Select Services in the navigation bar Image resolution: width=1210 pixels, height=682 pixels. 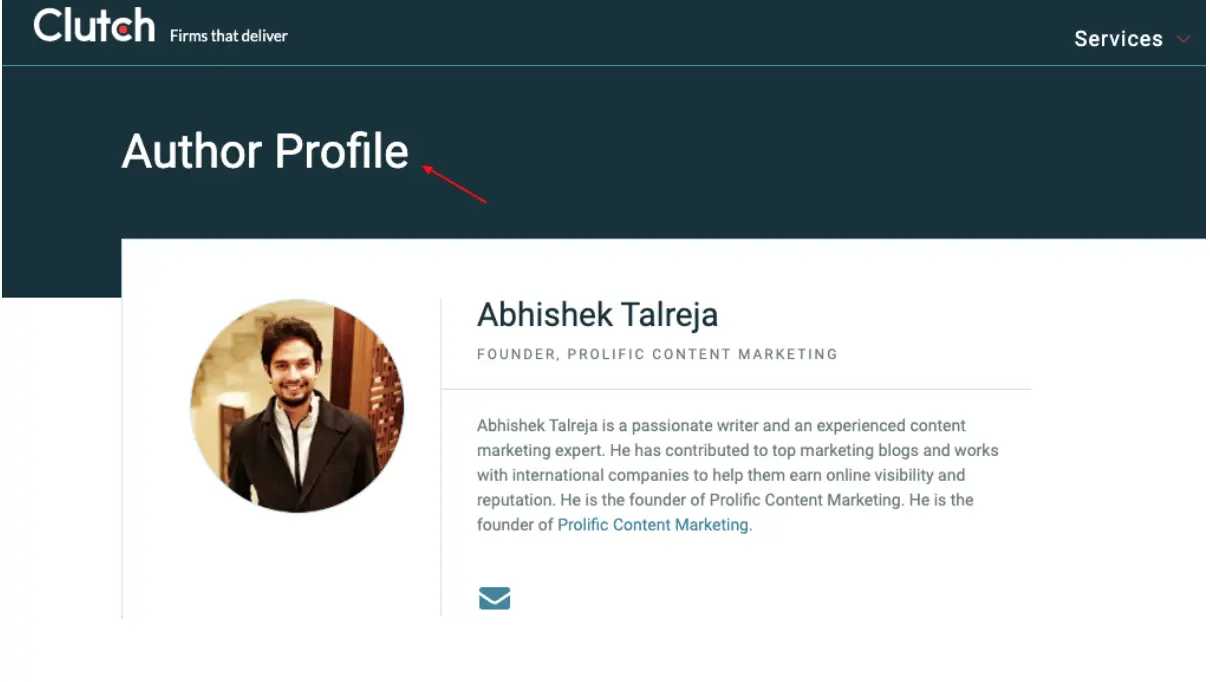[1118, 39]
